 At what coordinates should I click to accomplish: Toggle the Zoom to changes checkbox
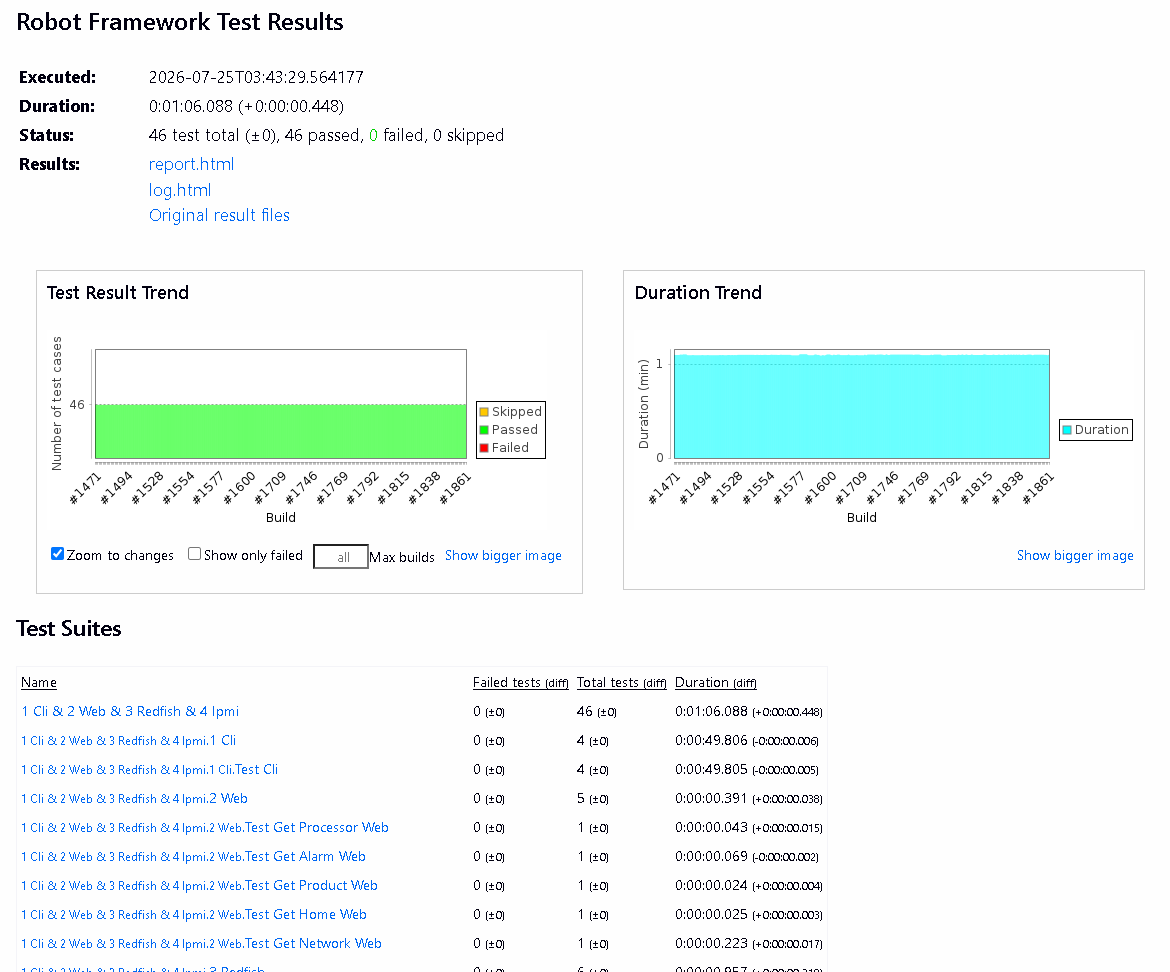[x=57, y=554]
